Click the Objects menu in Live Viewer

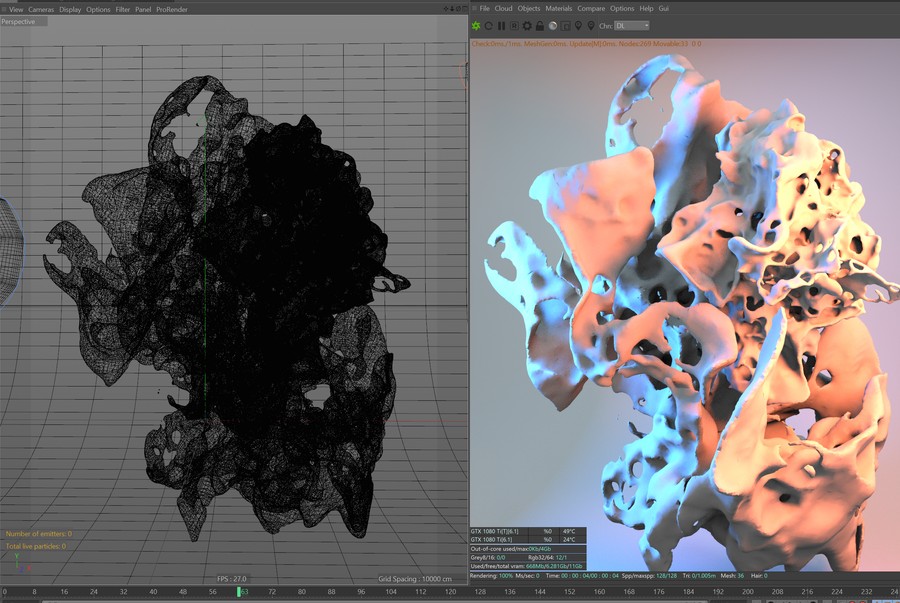(x=529, y=9)
